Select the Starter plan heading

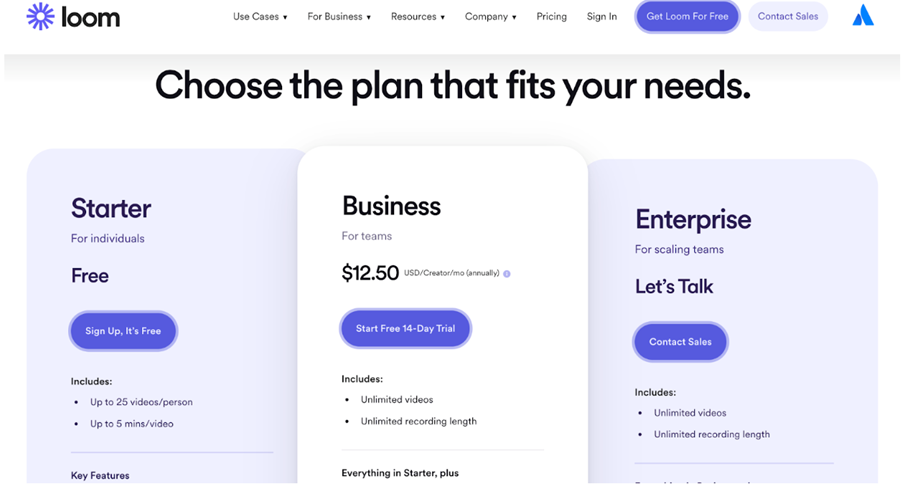coord(111,209)
